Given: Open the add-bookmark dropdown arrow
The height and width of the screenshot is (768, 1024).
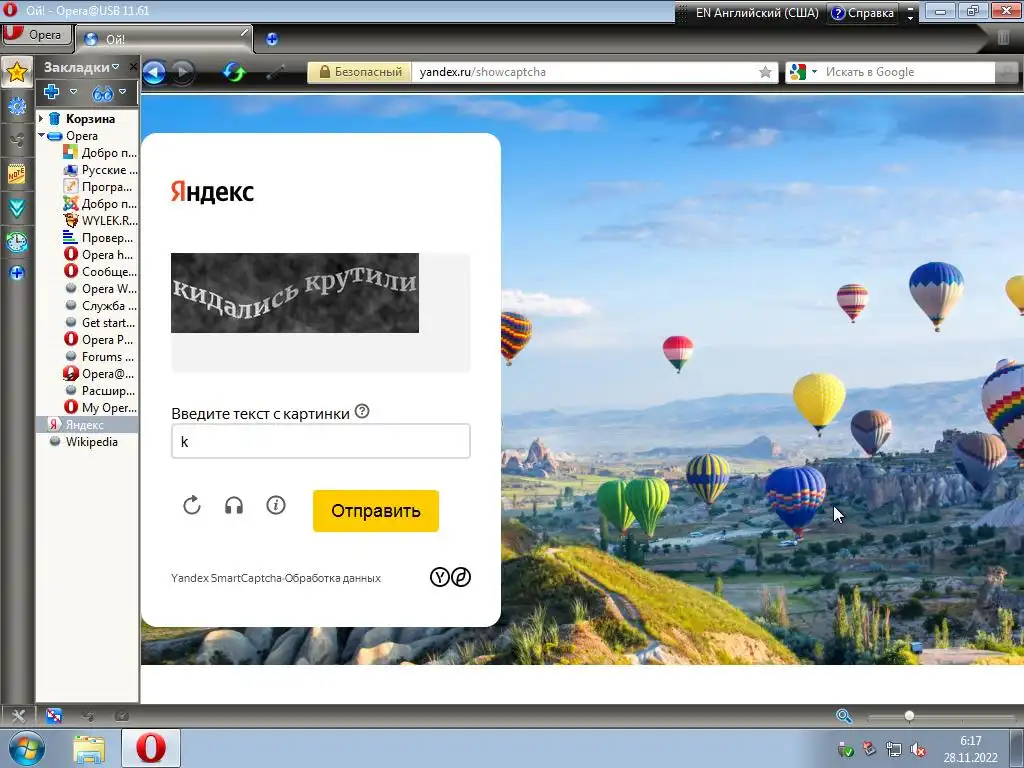Looking at the screenshot, I should tap(73, 91).
